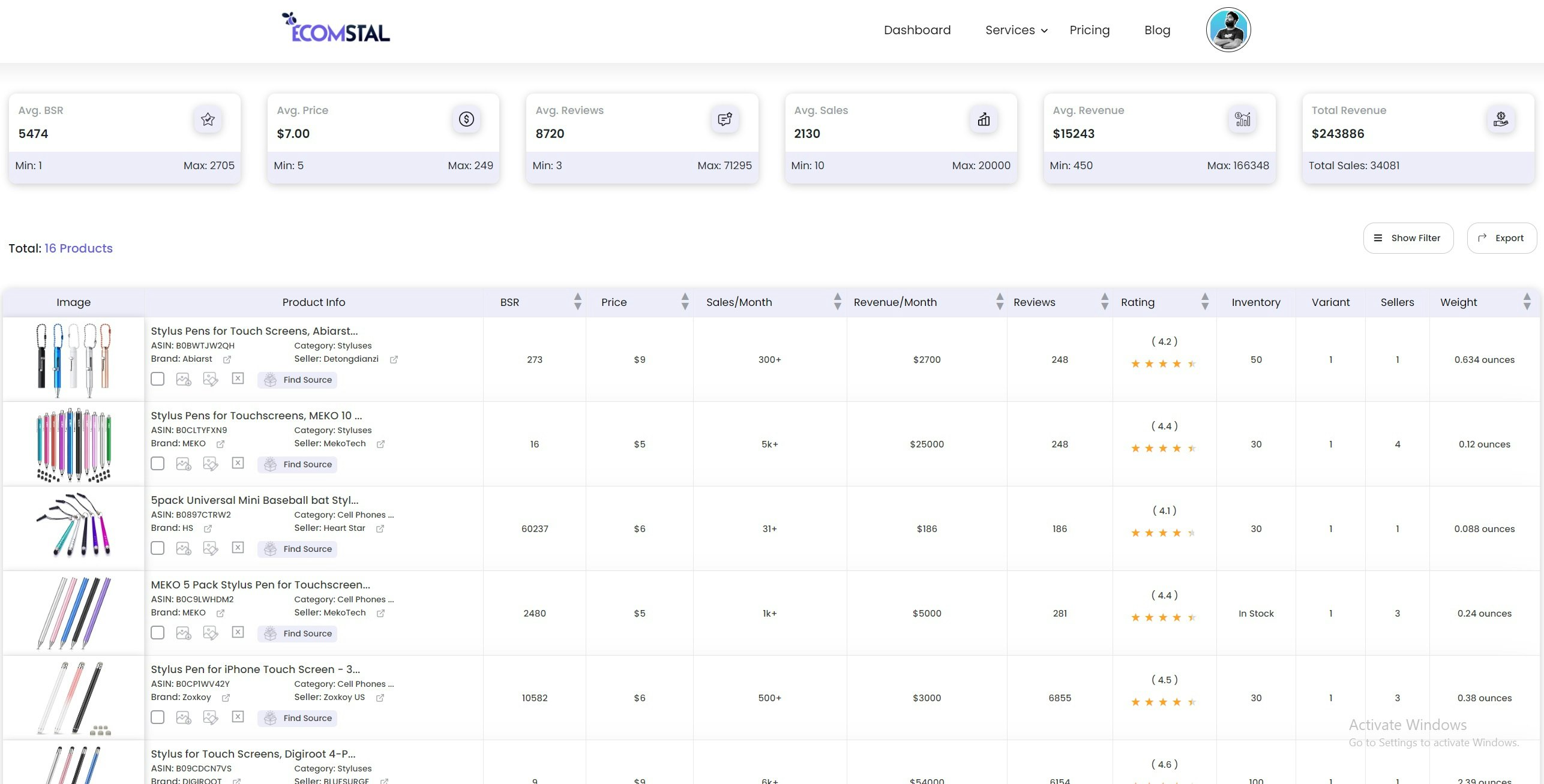This screenshot has height=784, width=1544.
Task: Open Abiarst stylus product thumbnail
Action: click(73, 360)
